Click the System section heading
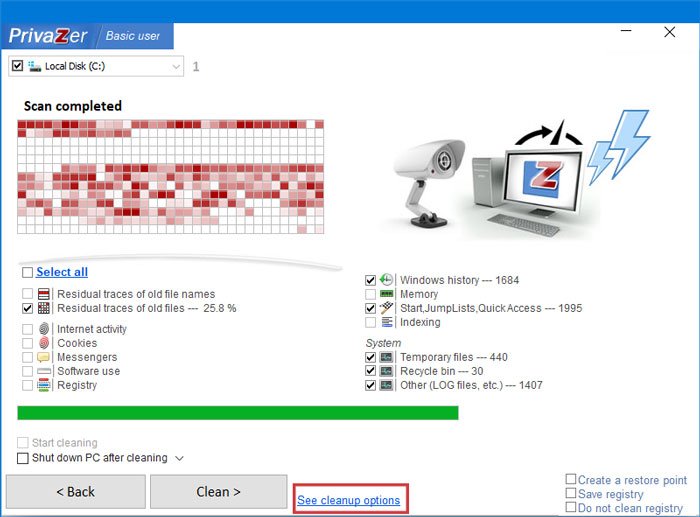 tap(383, 343)
